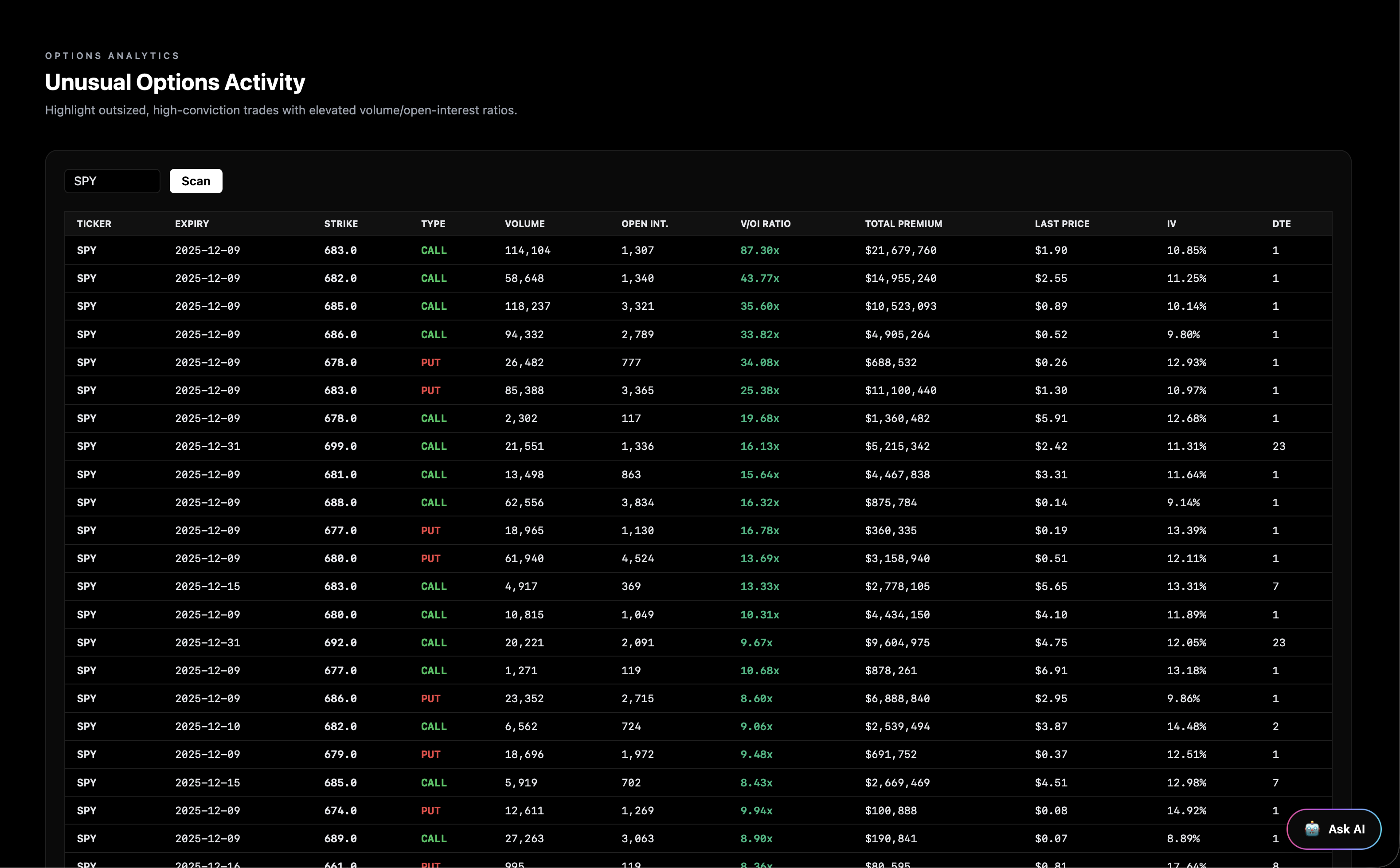Image resolution: width=1400 pixels, height=868 pixels.
Task: Open the Ask AI assistant
Action: point(1334,829)
